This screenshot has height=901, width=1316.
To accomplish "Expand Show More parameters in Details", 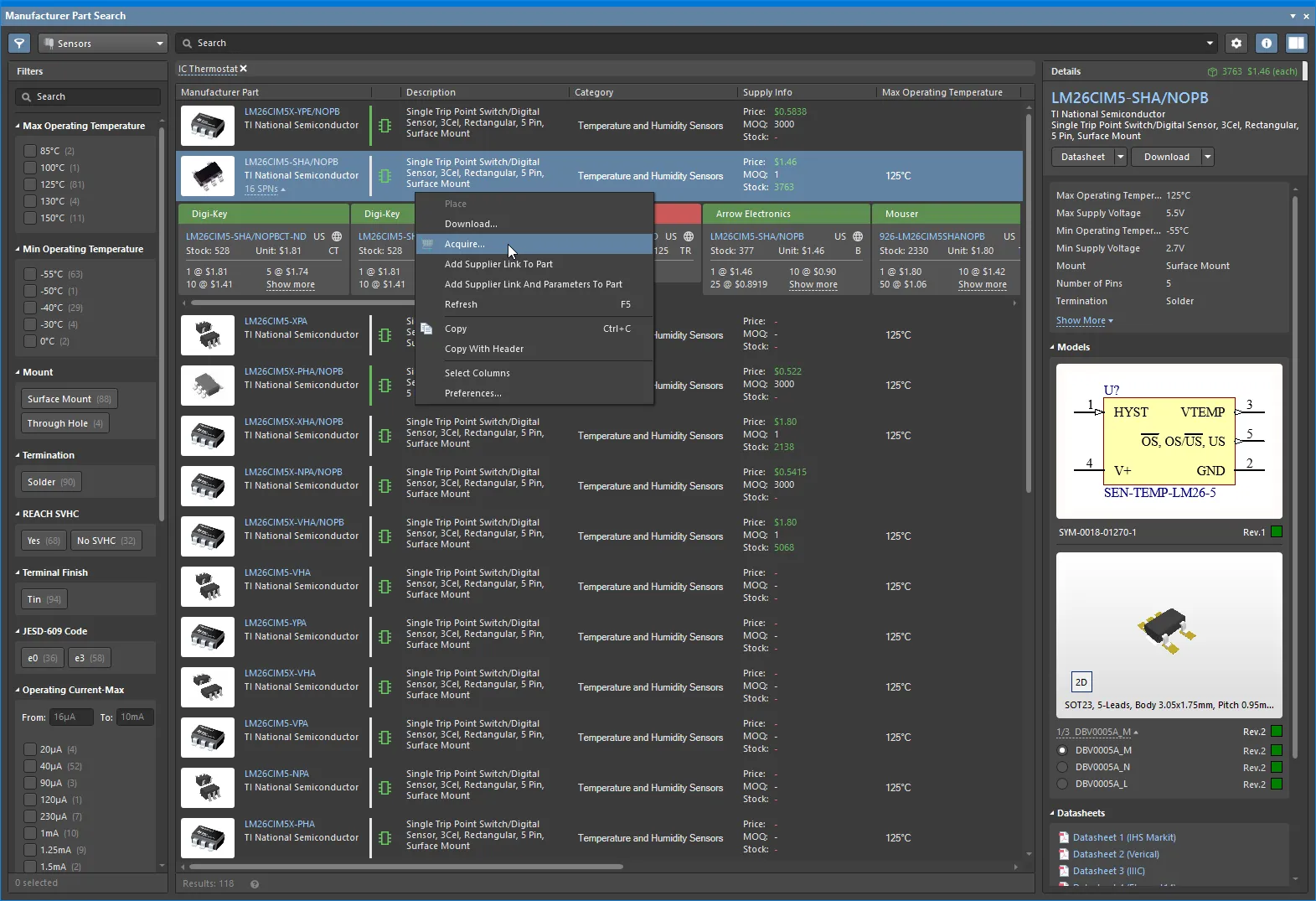I will [1084, 320].
